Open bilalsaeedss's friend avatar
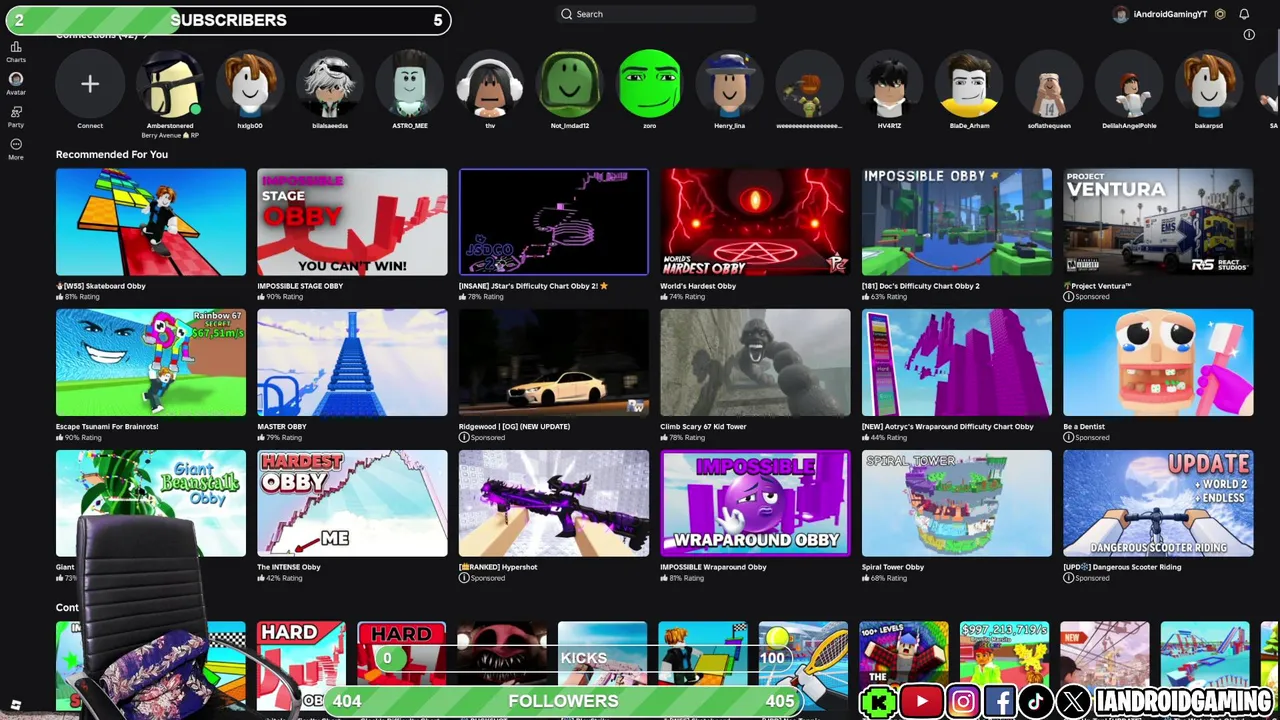The height and width of the screenshot is (720, 1280). tap(330, 84)
